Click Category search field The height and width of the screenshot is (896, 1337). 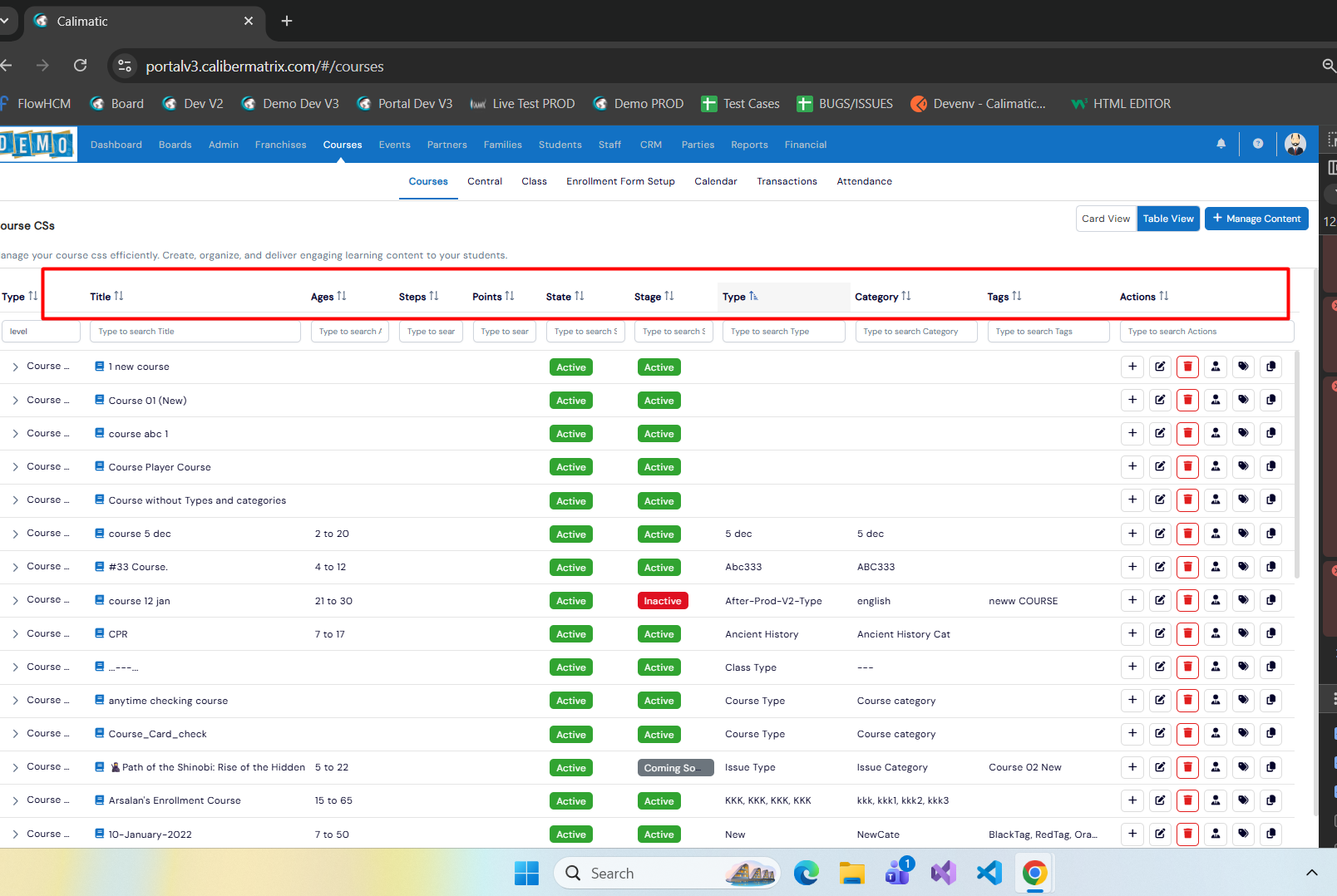click(915, 331)
